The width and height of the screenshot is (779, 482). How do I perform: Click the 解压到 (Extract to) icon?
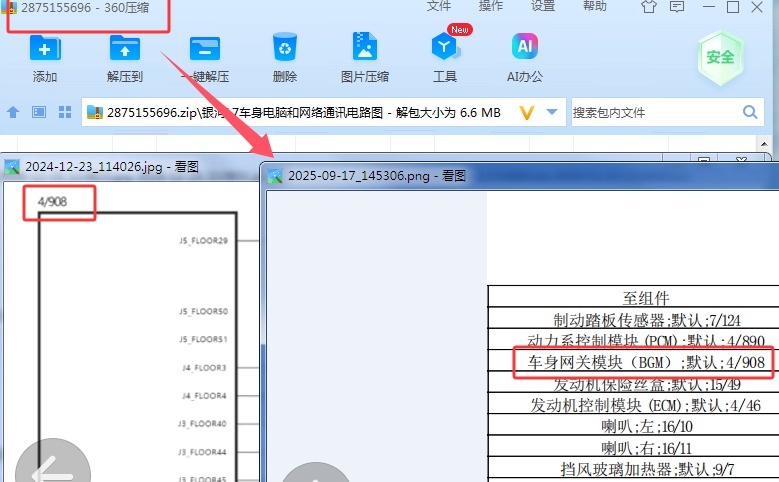coord(125,48)
